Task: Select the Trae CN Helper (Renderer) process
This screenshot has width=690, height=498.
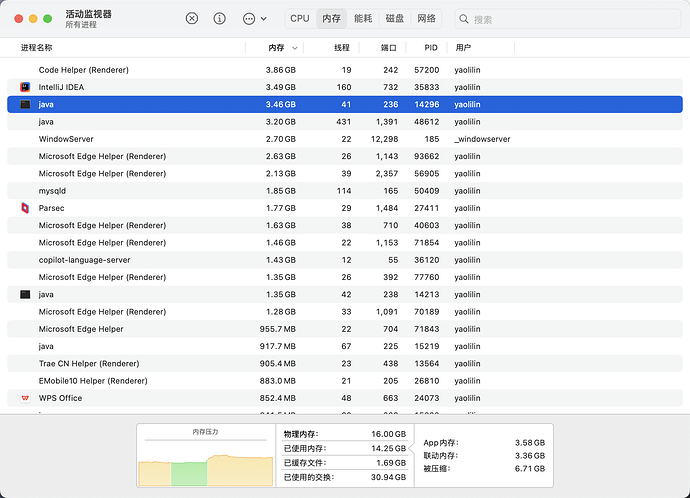Action: 345,363
